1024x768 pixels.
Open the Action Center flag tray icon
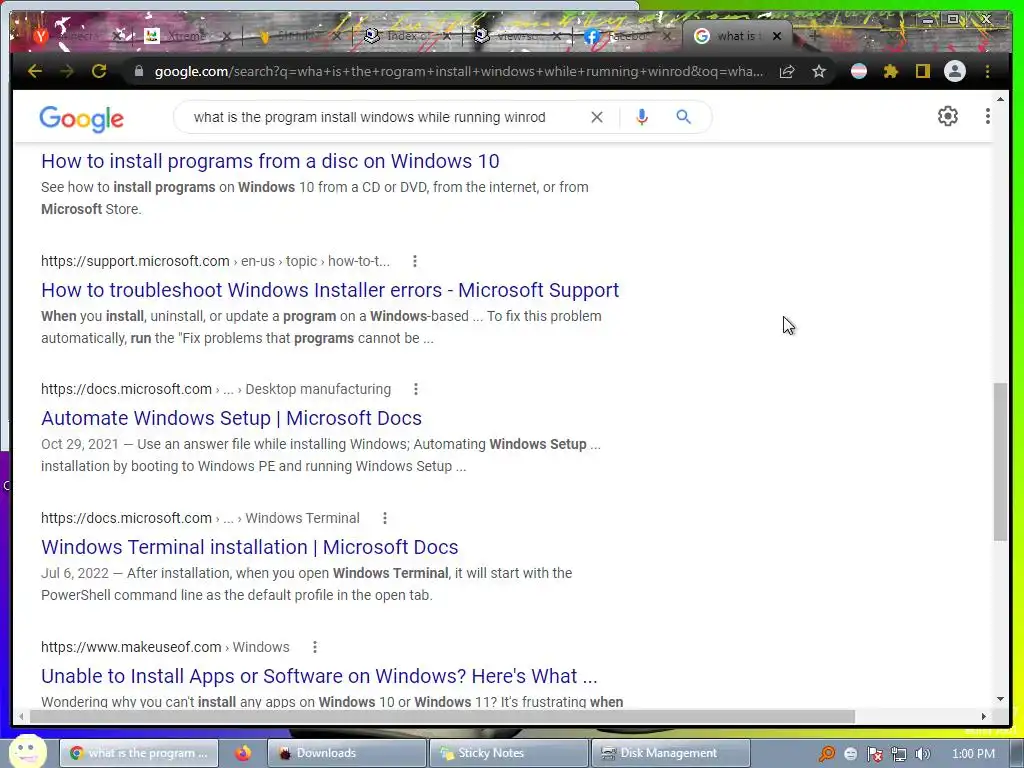(874, 754)
